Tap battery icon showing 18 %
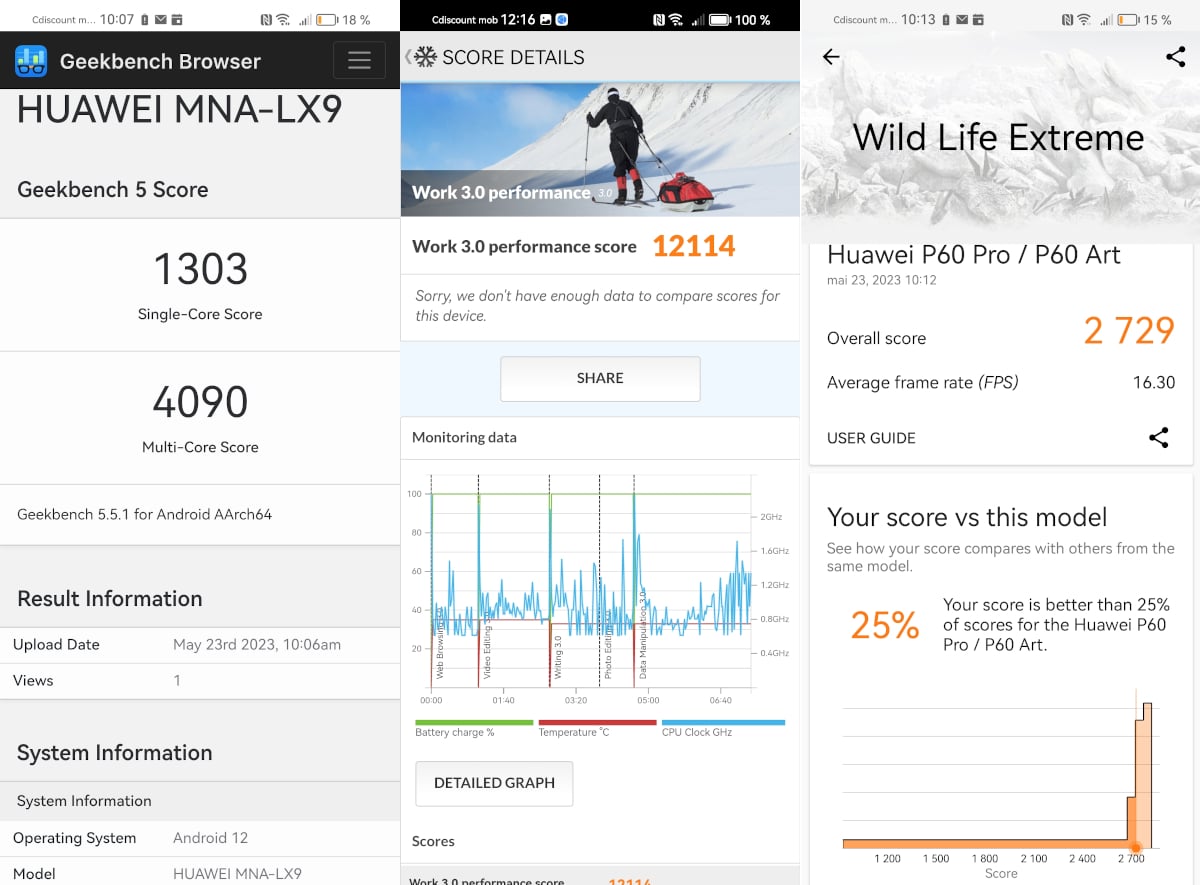 click(x=326, y=19)
